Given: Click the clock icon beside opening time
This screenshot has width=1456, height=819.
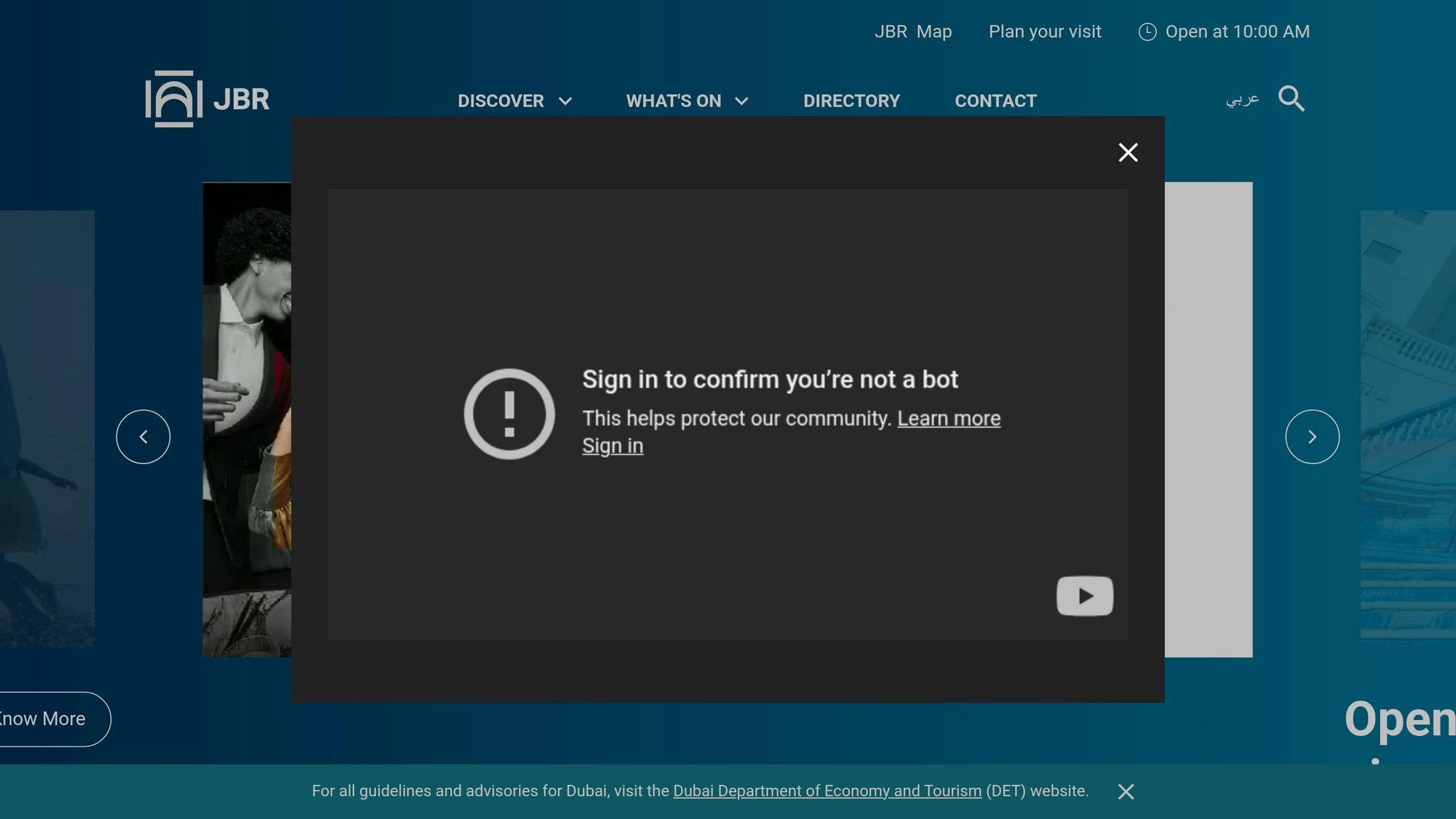Looking at the screenshot, I should click(1147, 32).
